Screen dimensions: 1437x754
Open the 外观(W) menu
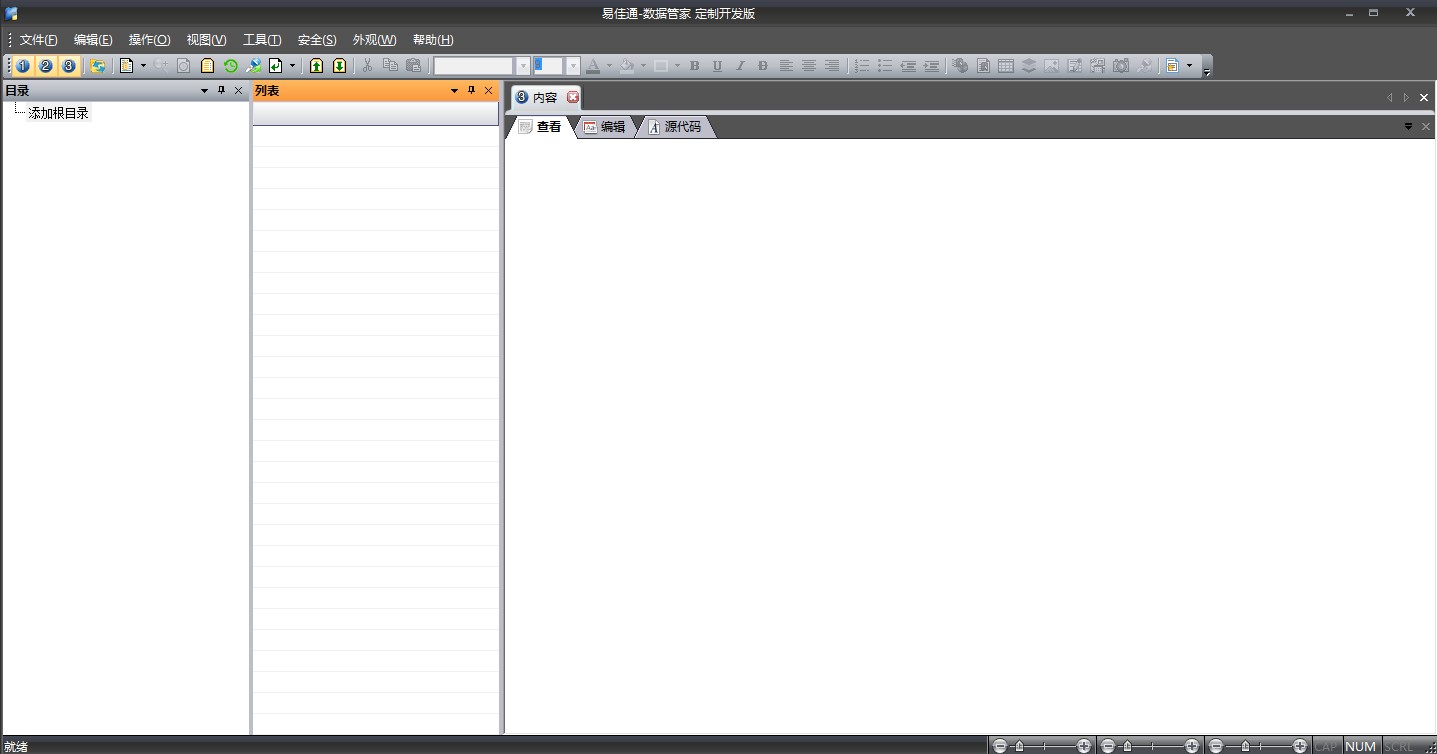tap(374, 40)
